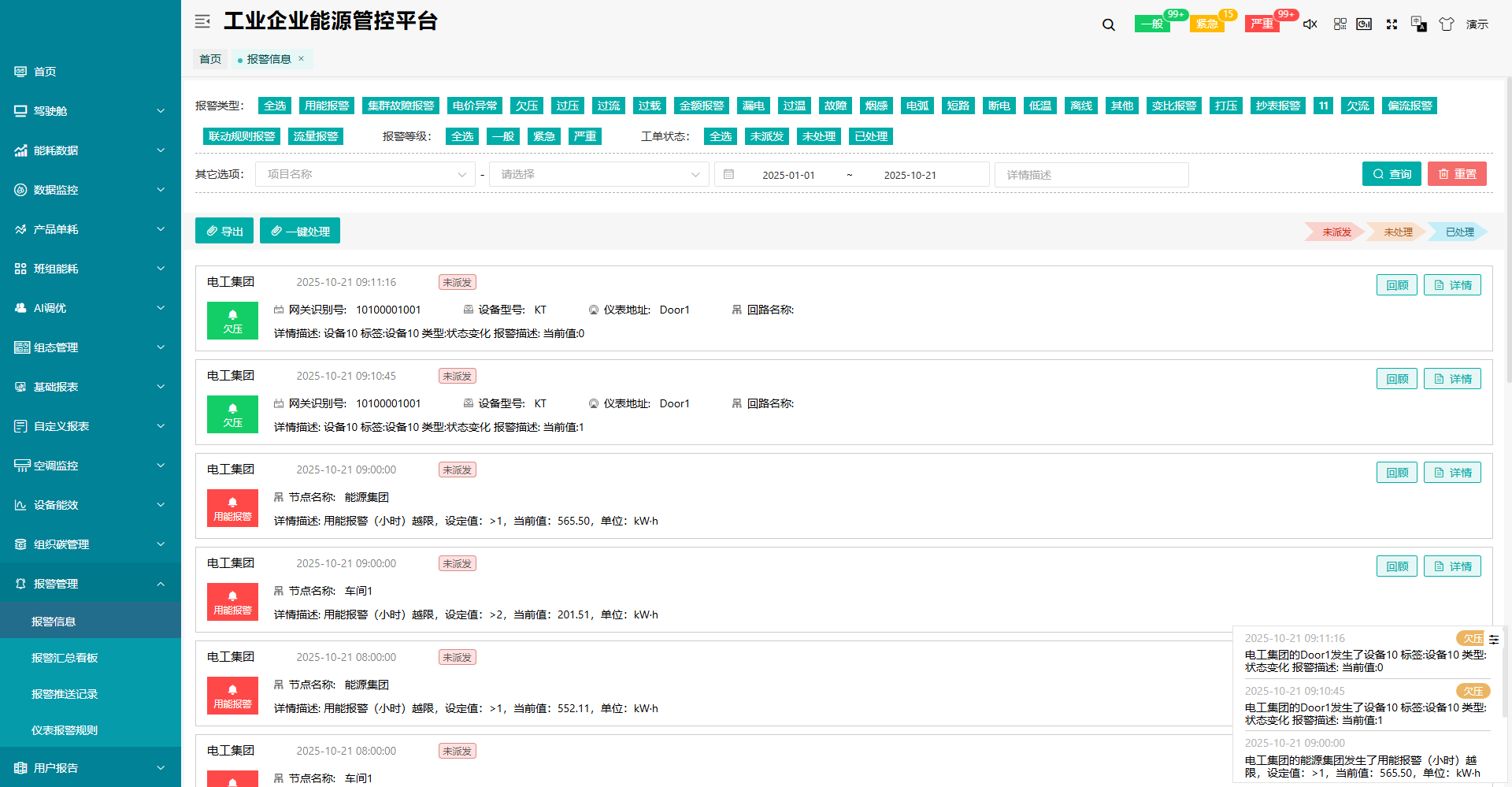
Task: Close the 报警信息 tab with its x
Action: click(x=301, y=58)
